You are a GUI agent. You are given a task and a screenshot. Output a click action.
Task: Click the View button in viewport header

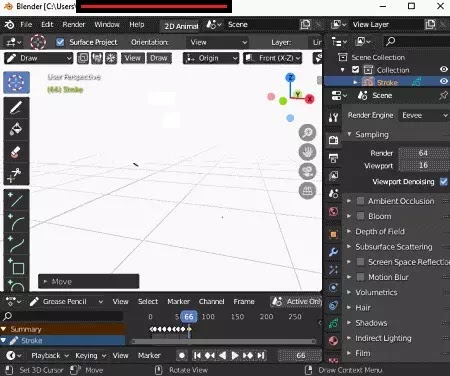point(133,58)
